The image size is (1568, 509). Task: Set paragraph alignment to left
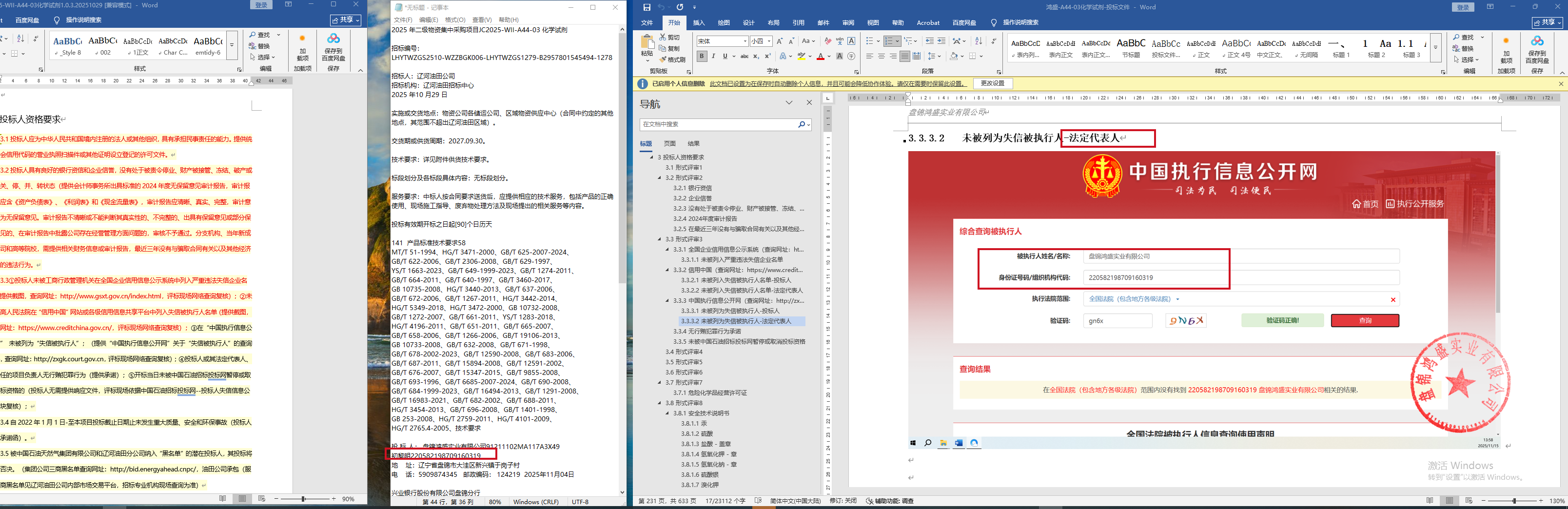pyautogui.click(x=870, y=56)
